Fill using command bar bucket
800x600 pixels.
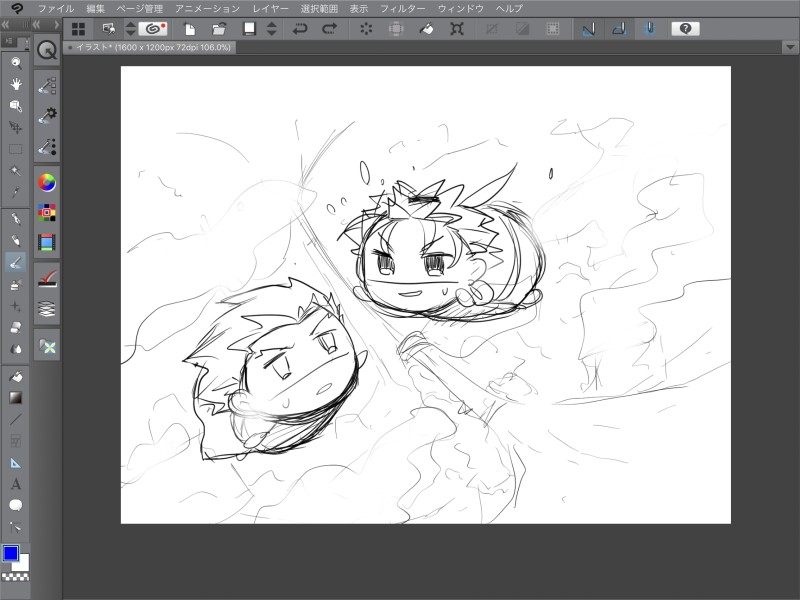click(427, 29)
